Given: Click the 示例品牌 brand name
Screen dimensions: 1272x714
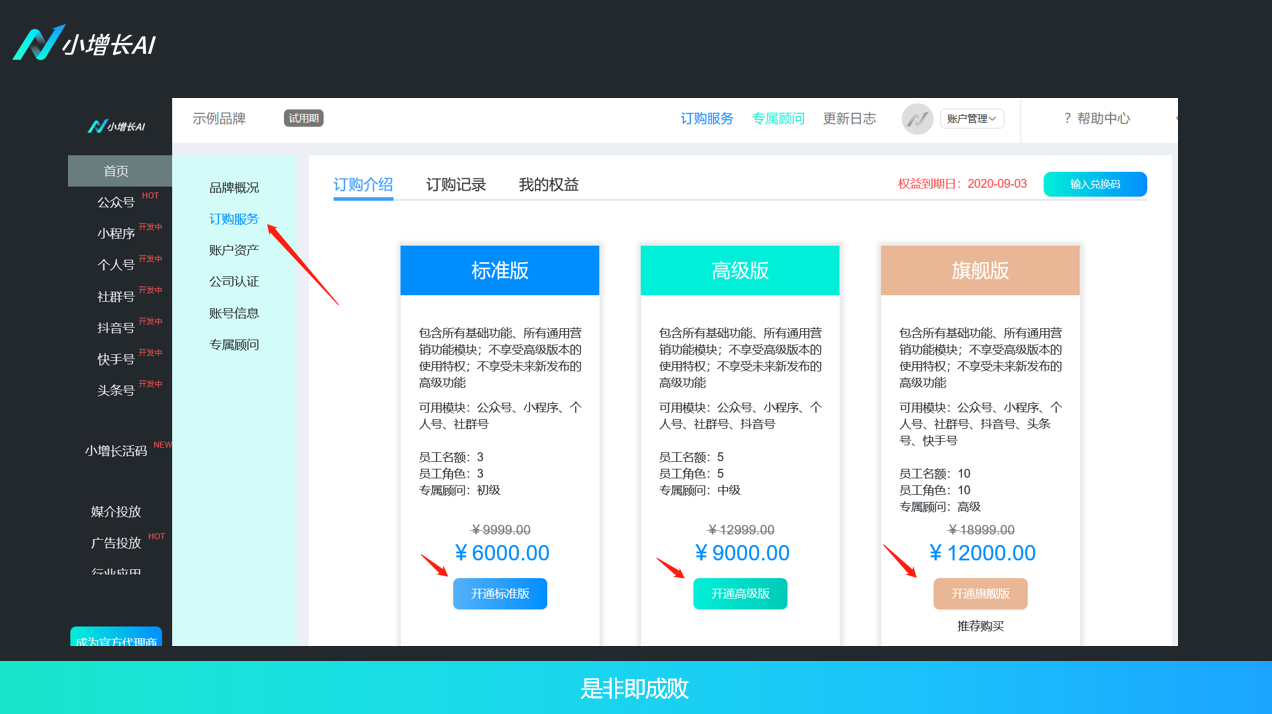Looking at the screenshot, I should click(x=219, y=118).
